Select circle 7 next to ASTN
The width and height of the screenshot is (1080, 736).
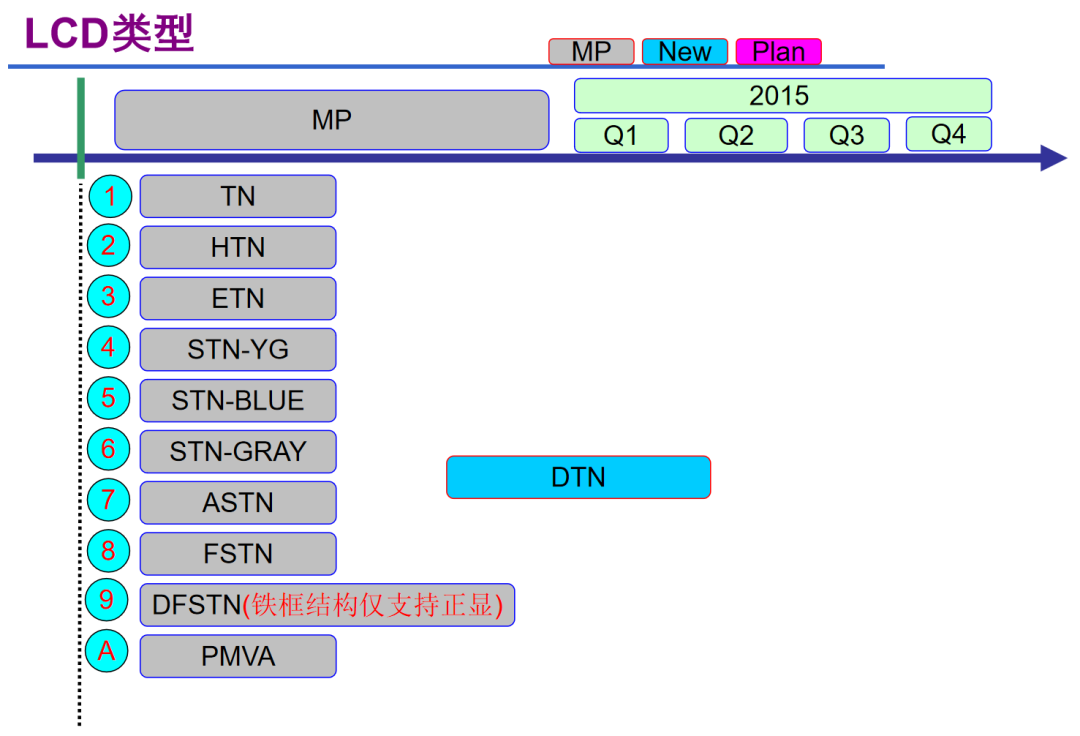pos(109,500)
